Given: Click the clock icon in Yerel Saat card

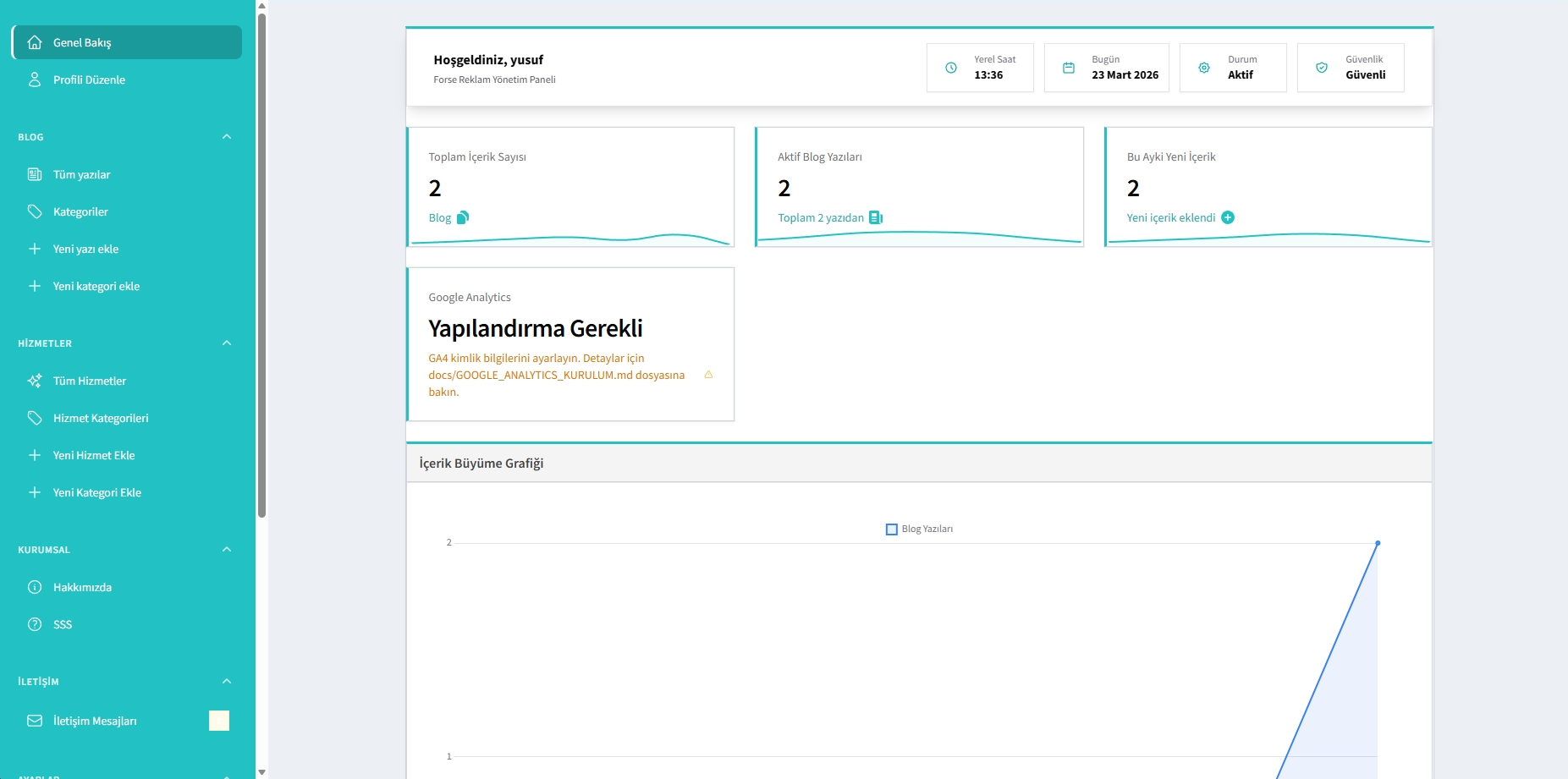Looking at the screenshot, I should click(951, 68).
